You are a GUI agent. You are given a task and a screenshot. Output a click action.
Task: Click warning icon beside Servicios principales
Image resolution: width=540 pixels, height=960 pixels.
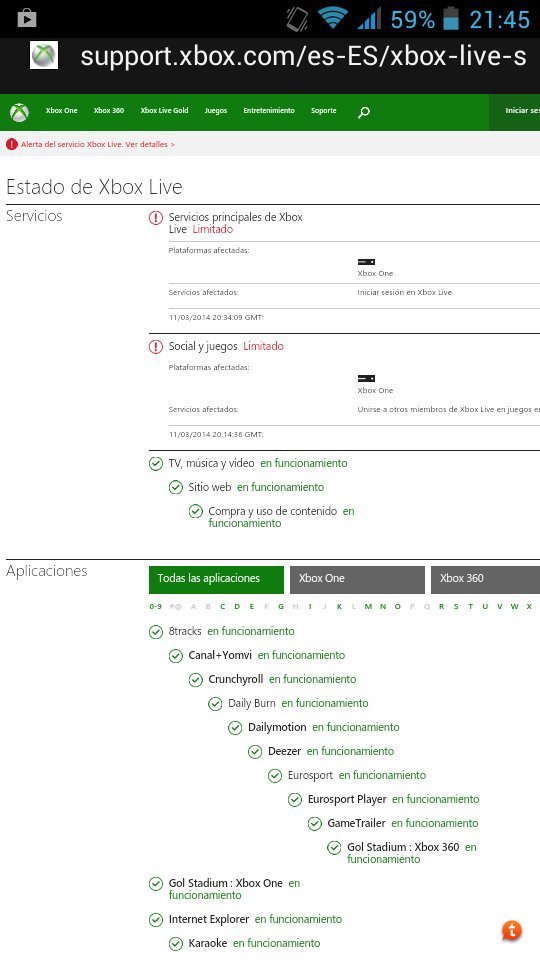(x=156, y=217)
